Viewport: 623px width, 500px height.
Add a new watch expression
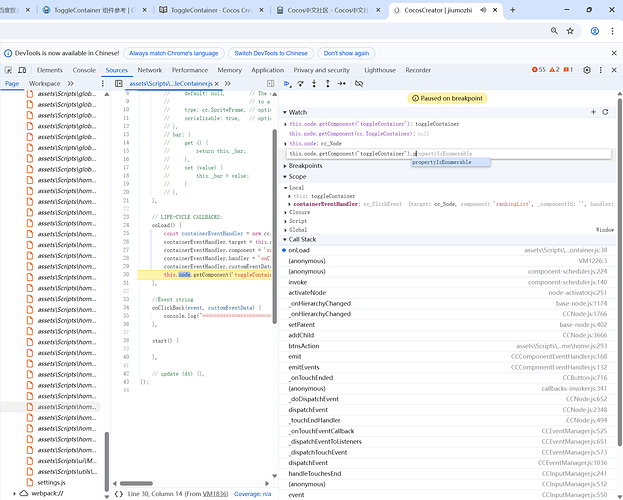pos(594,112)
